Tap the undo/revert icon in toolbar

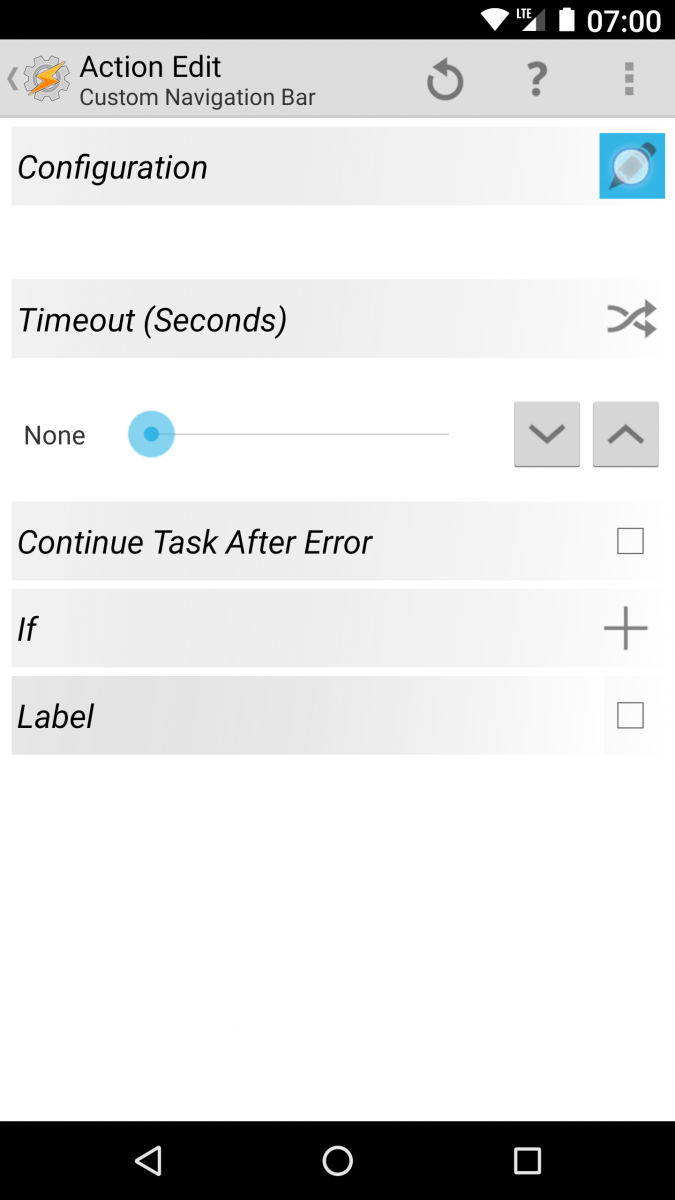pyautogui.click(x=444, y=78)
